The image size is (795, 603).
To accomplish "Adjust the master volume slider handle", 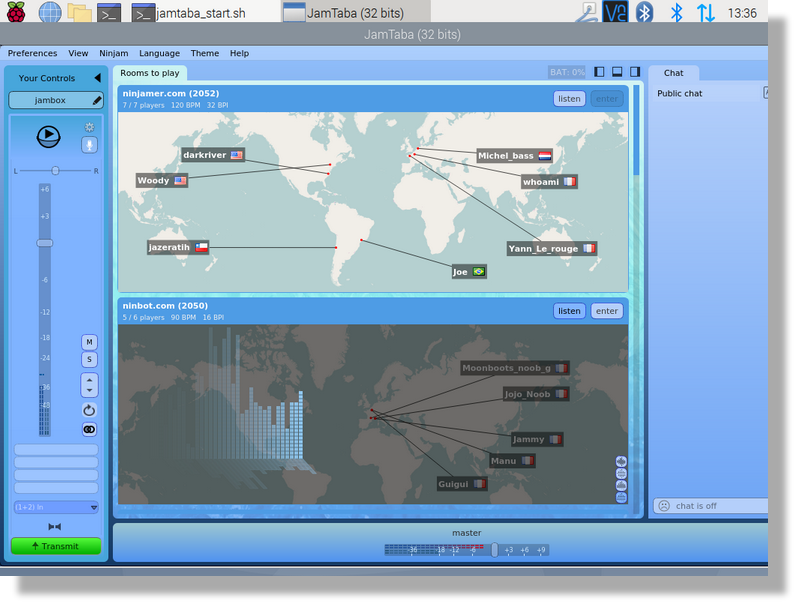I will coord(494,550).
